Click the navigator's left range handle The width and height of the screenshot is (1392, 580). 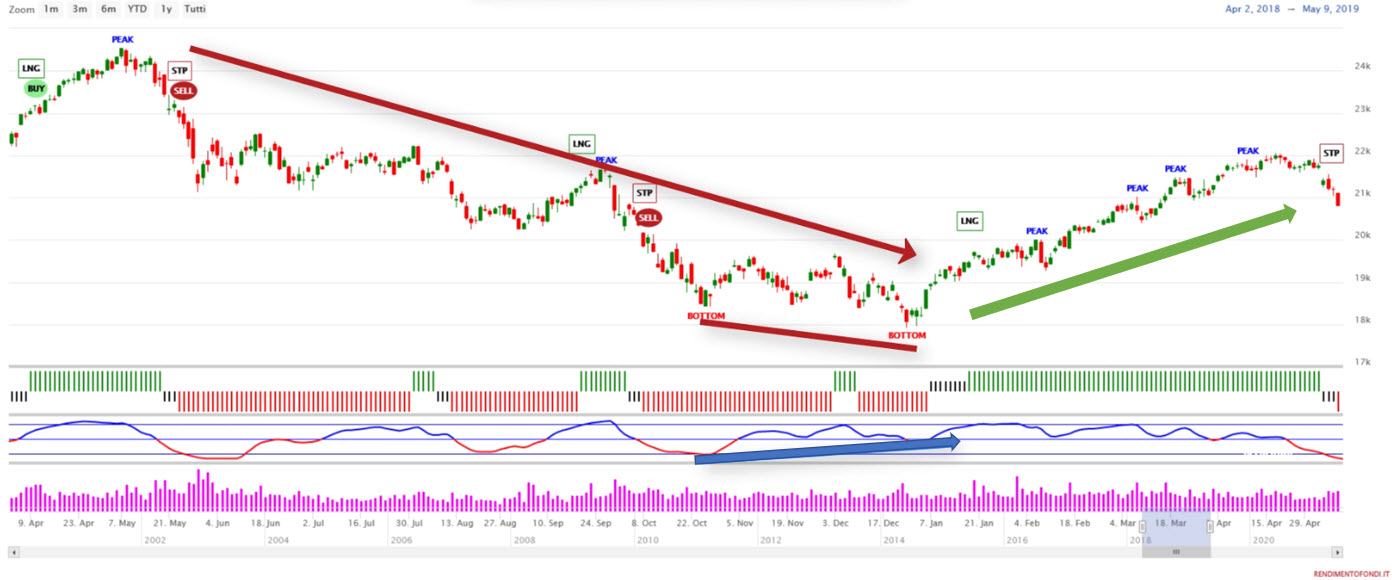[x=1143, y=526]
